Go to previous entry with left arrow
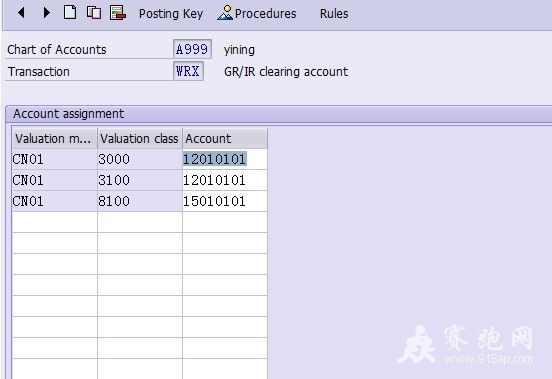The image size is (552, 379). [21, 13]
